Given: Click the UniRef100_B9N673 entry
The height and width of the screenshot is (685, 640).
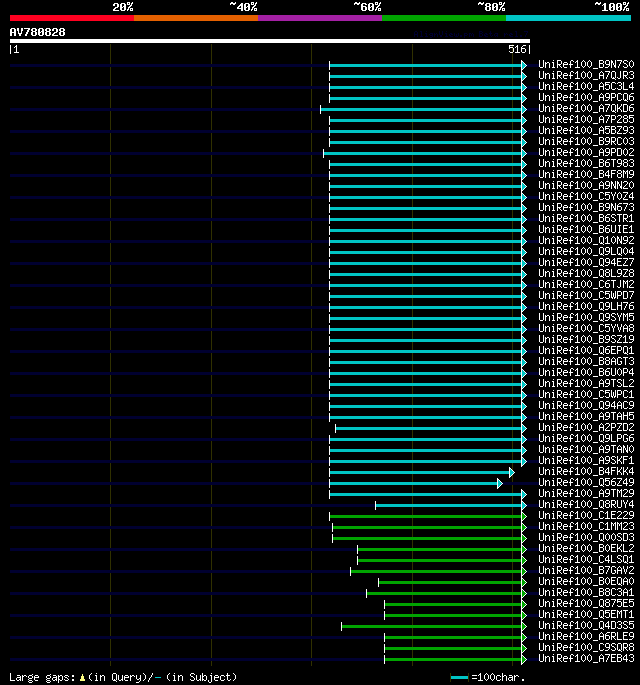Looking at the screenshot, I should click(586, 208).
